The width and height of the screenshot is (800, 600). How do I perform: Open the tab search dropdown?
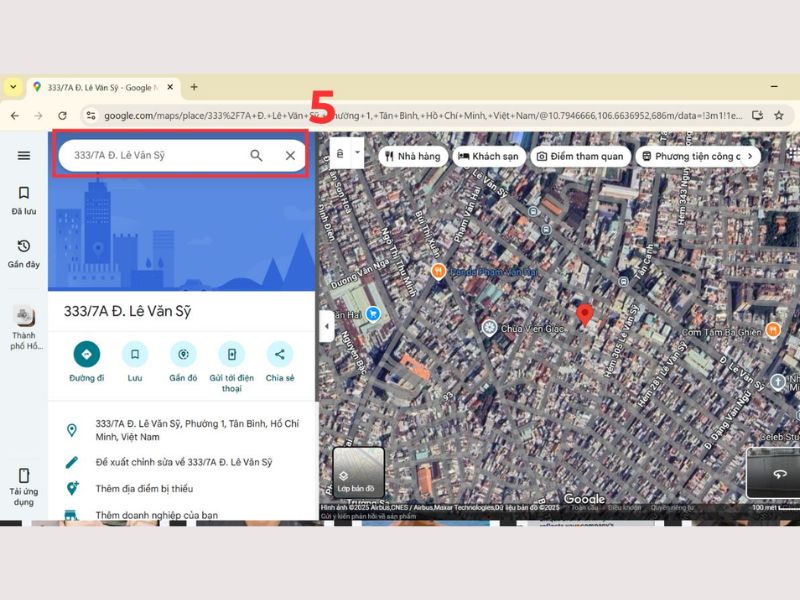coord(13,87)
